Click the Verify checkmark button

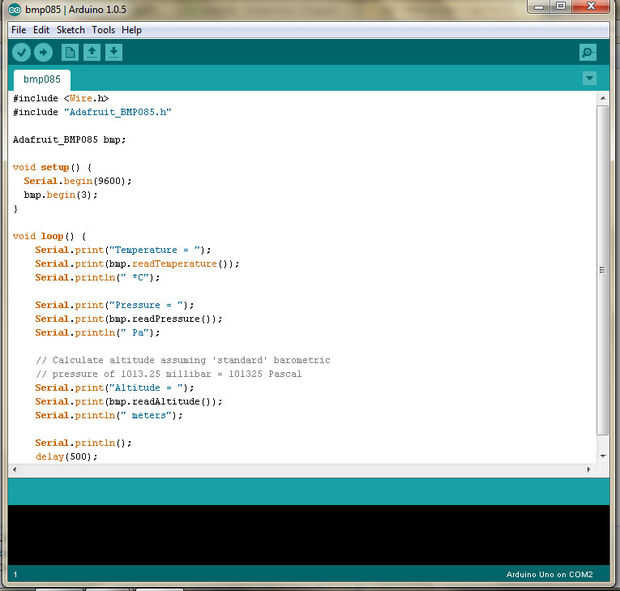tap(21, 53)
